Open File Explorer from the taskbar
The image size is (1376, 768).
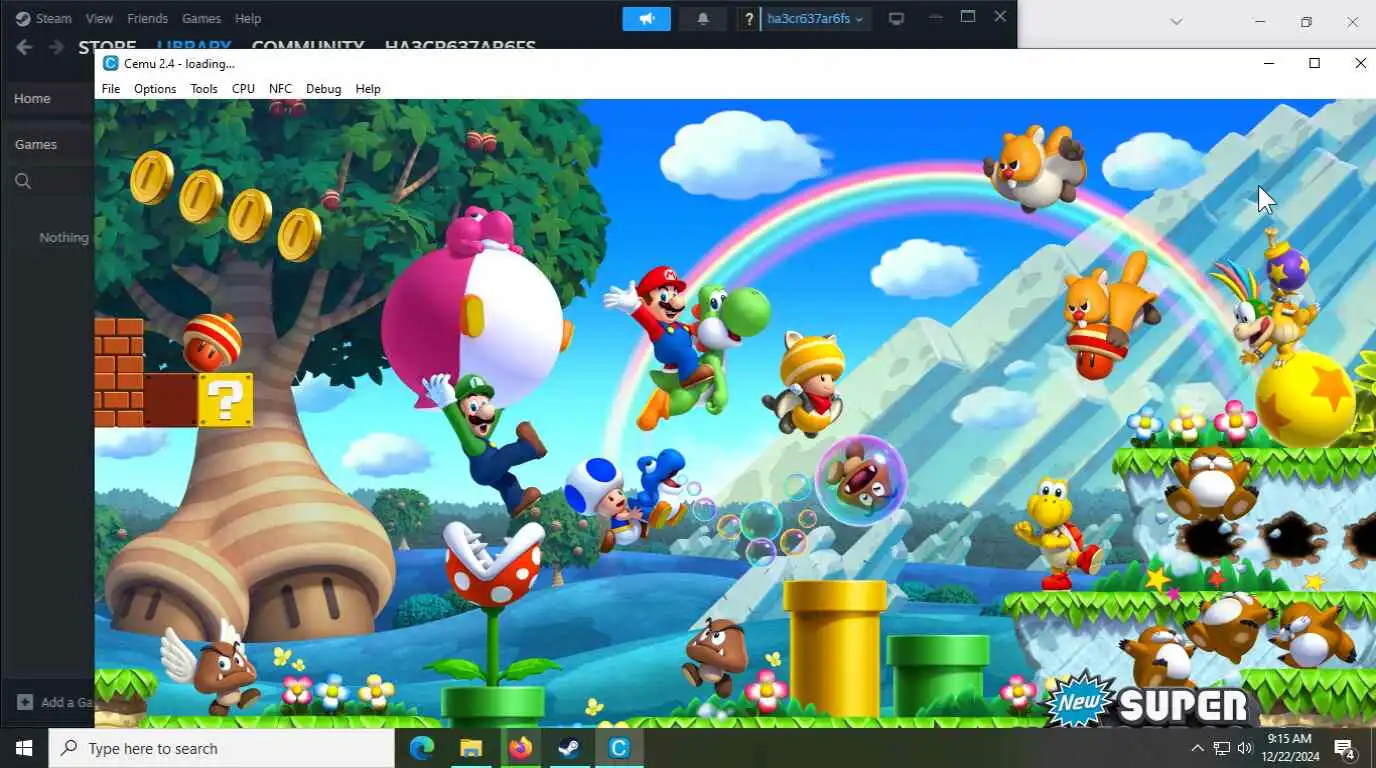click(x=471, y=748)
